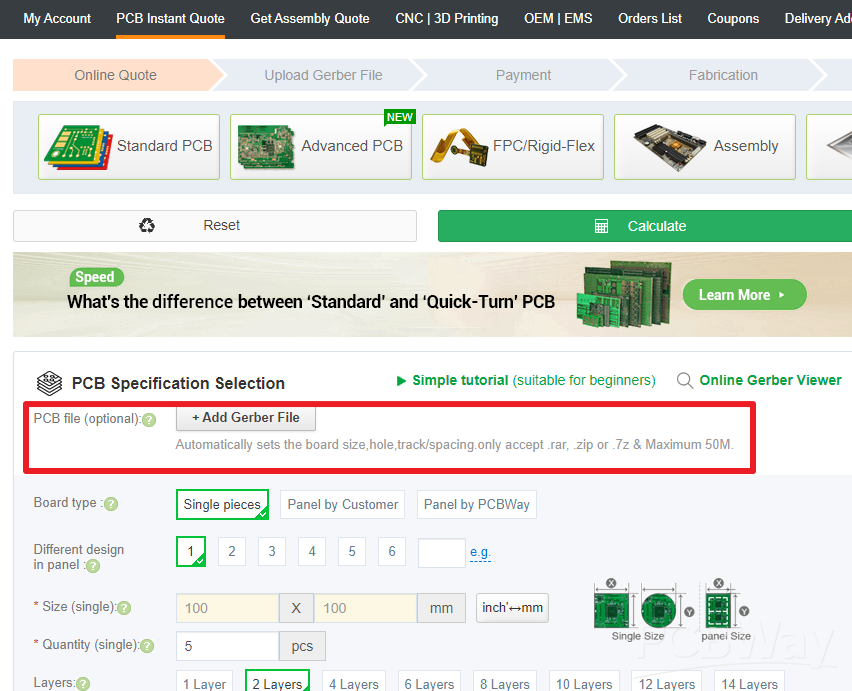The image size is (852, 691).
Task: Click the Standard PCB board icon
Action: coord(78,147)
